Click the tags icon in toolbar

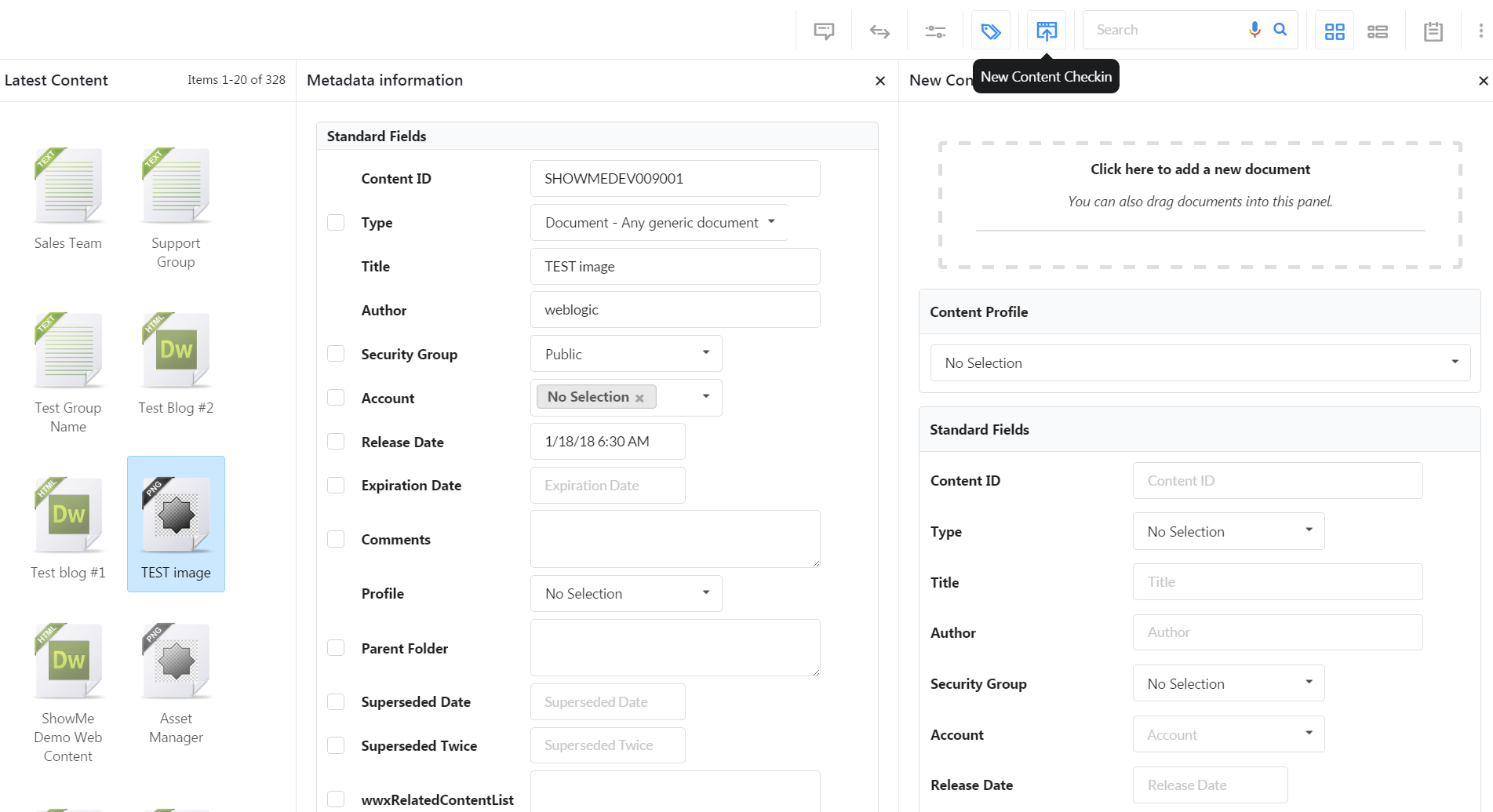click(991, 31)
